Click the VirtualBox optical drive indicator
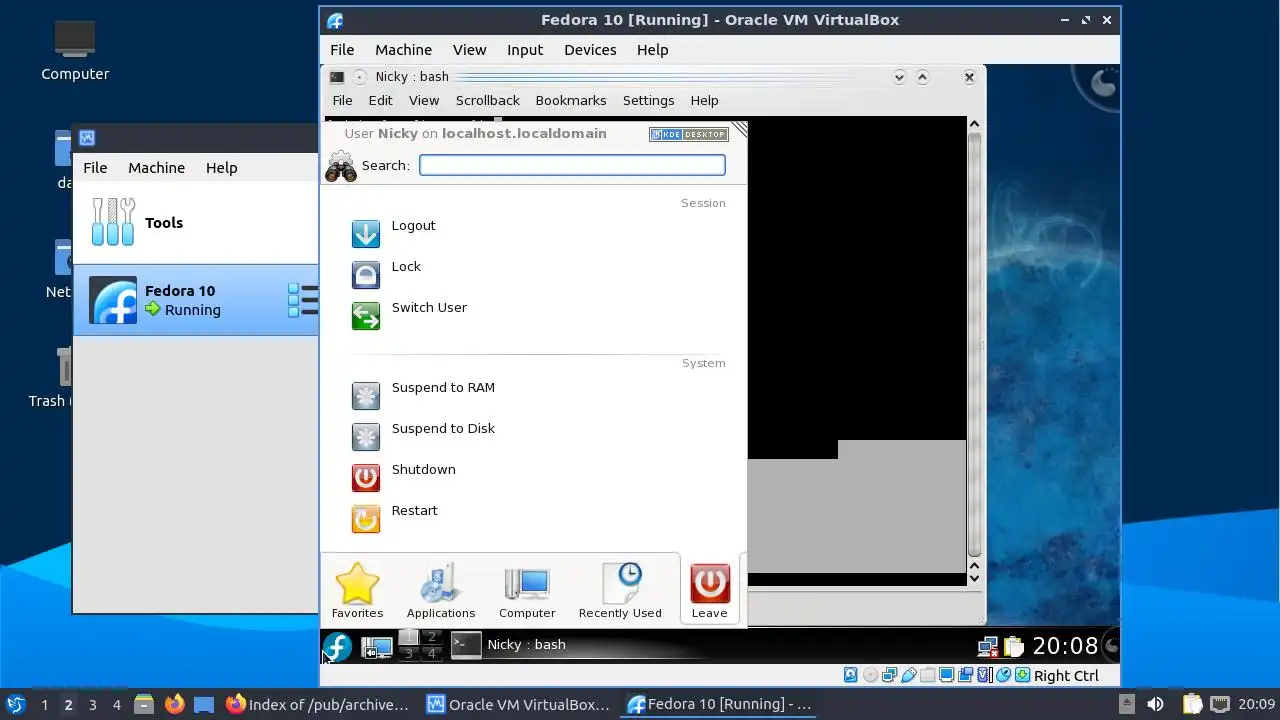 (870, 675)
